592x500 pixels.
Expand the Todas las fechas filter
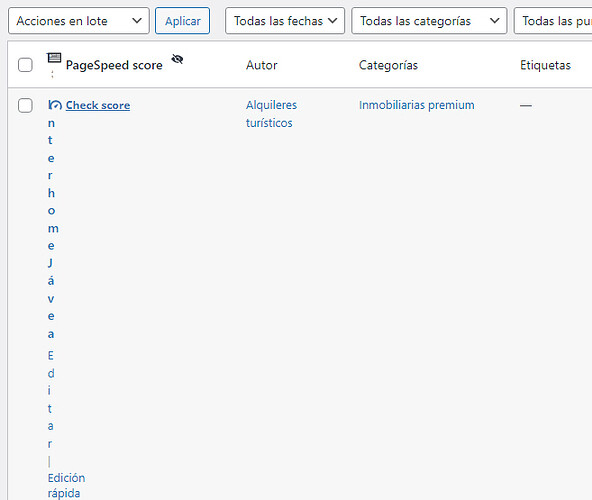(285, 21)
